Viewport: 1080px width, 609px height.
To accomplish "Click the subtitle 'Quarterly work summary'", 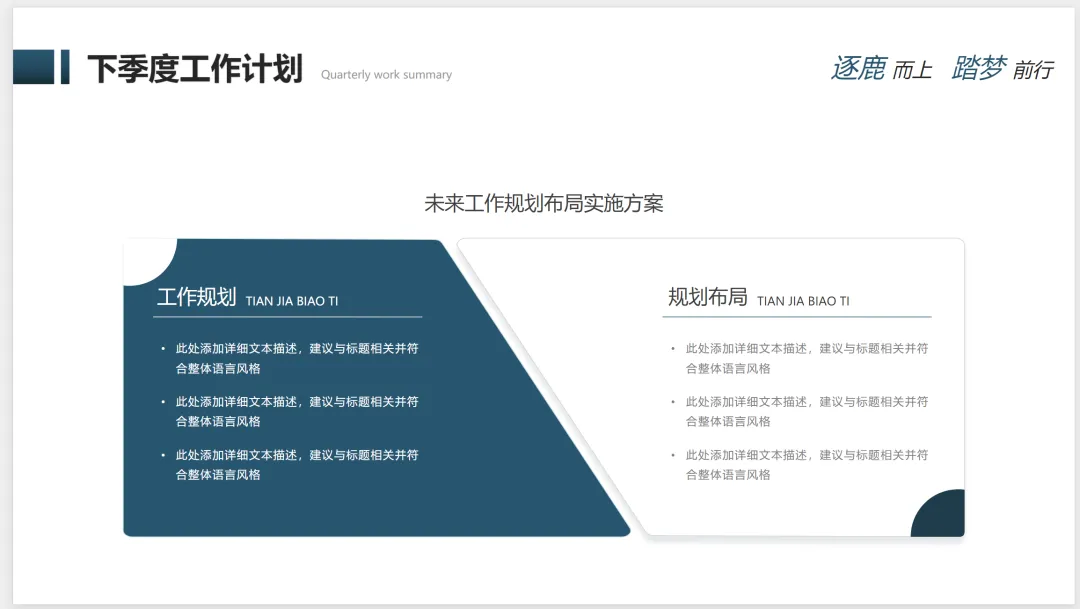I will (386, 74).
